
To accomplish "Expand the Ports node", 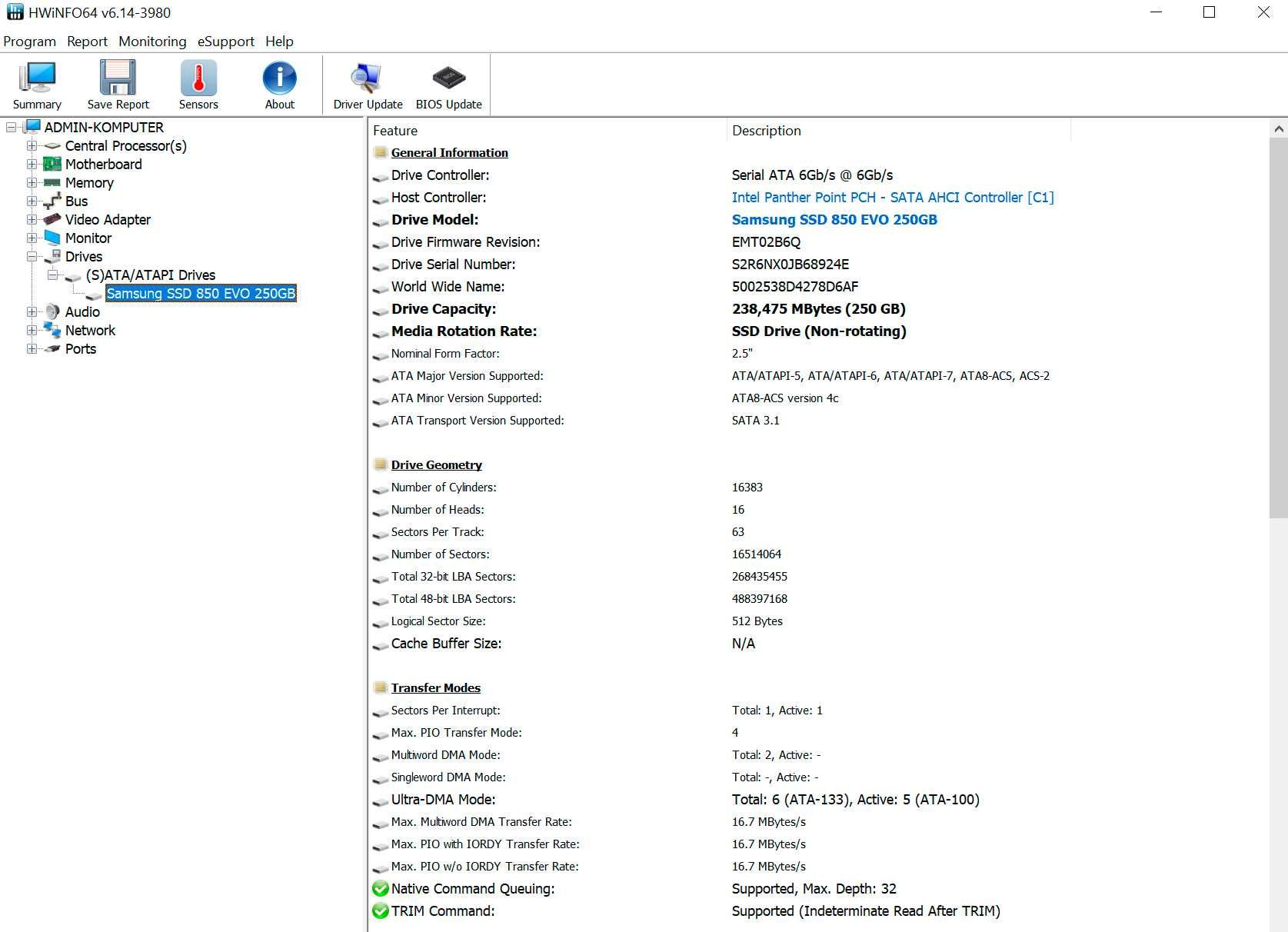I will tap(32, 348).
